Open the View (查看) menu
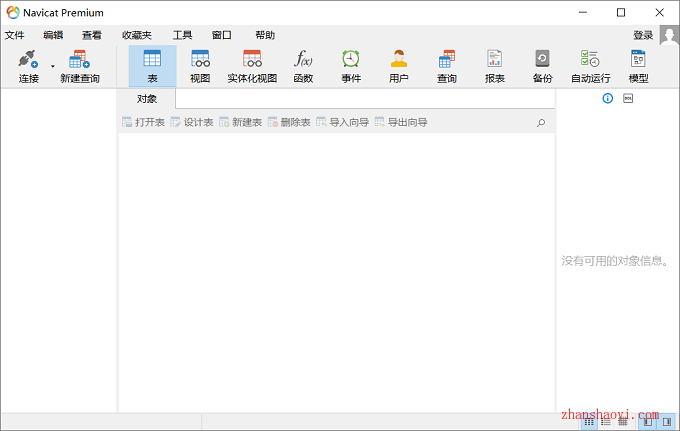 [x=92, y=35]
